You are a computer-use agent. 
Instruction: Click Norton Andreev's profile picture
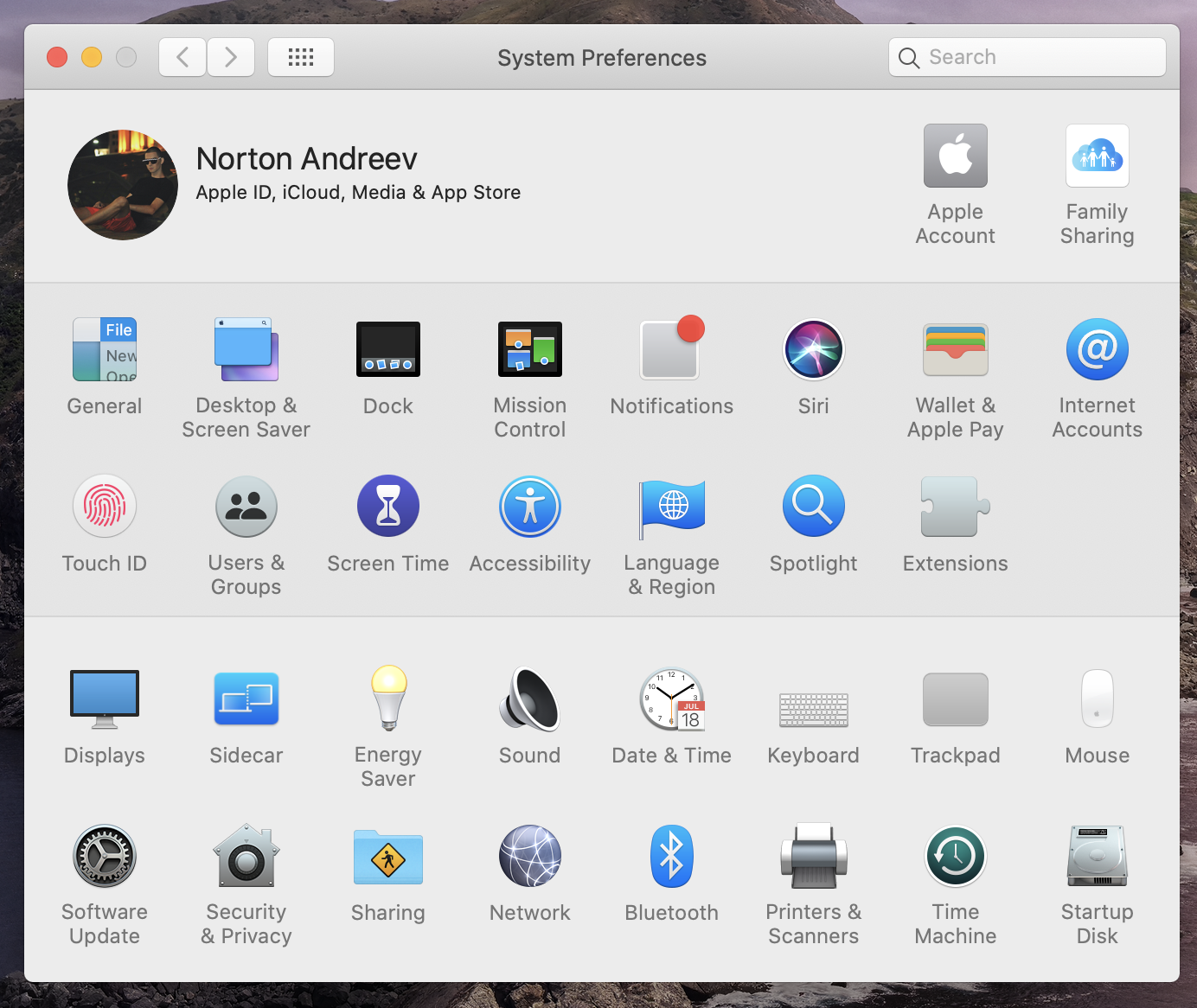point(123,185)
